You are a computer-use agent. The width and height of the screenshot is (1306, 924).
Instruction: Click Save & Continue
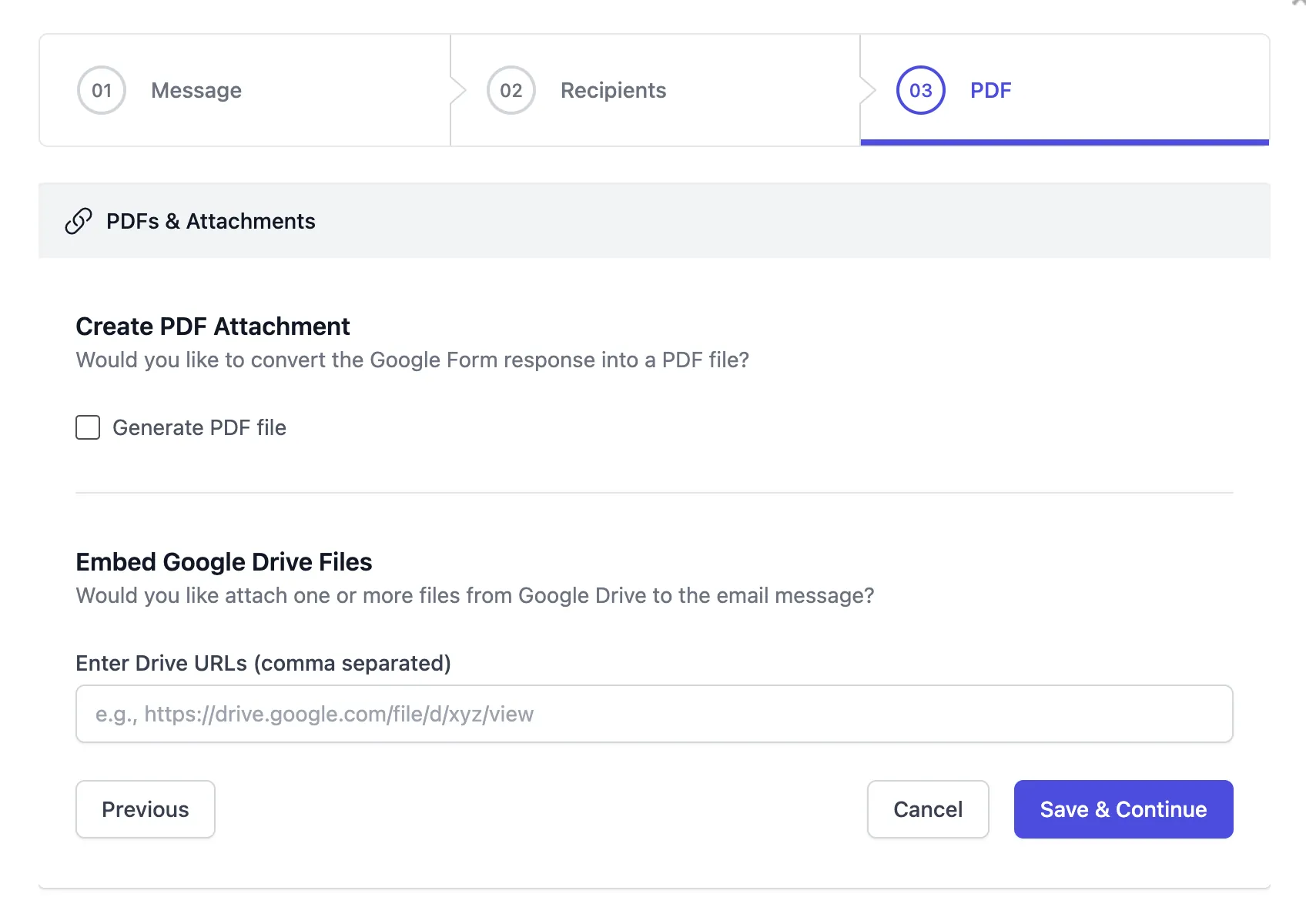pyautogui.click(x=1123, y=809)
